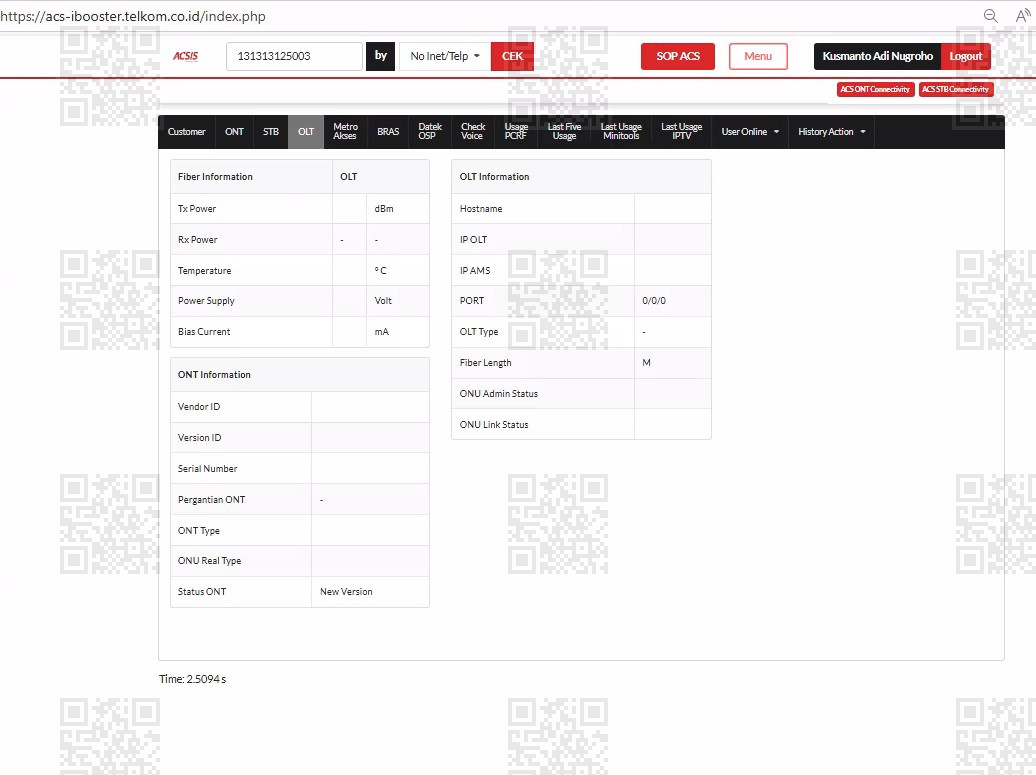Click the Vendor ID row label
This screenshot has height=775, width=1036.
coord(199,406)
